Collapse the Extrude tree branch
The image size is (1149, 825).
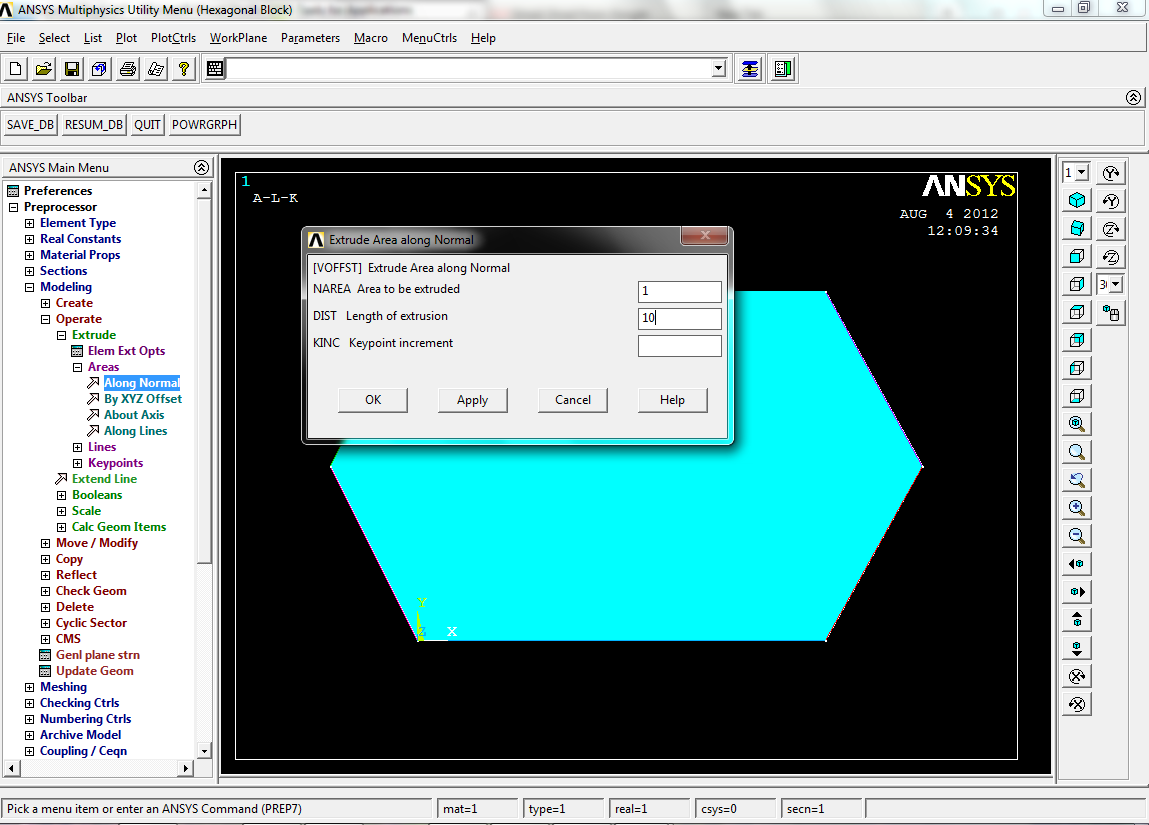(60, 334)
